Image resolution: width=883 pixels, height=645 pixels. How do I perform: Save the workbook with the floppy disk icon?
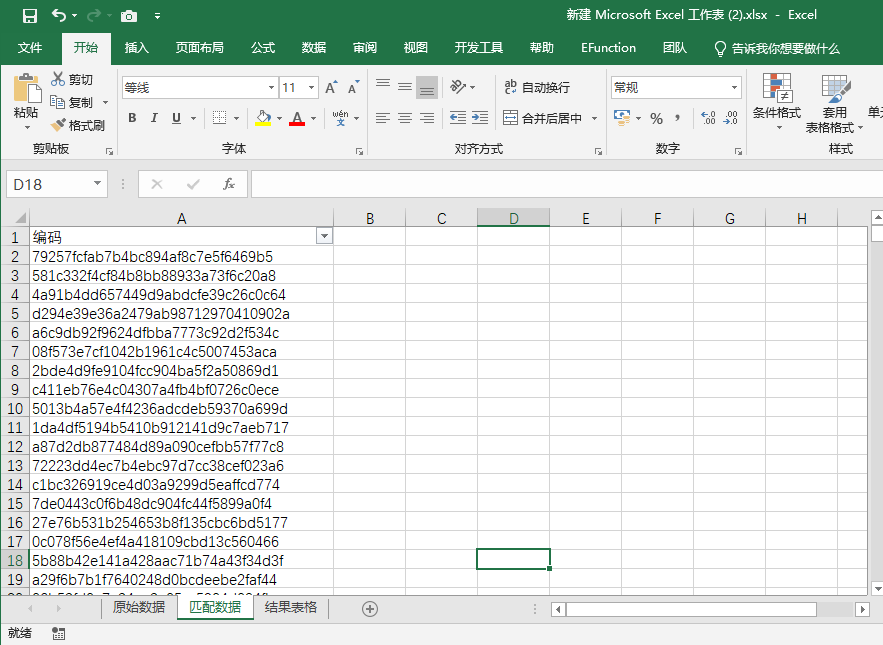click(x=29, y=16)
